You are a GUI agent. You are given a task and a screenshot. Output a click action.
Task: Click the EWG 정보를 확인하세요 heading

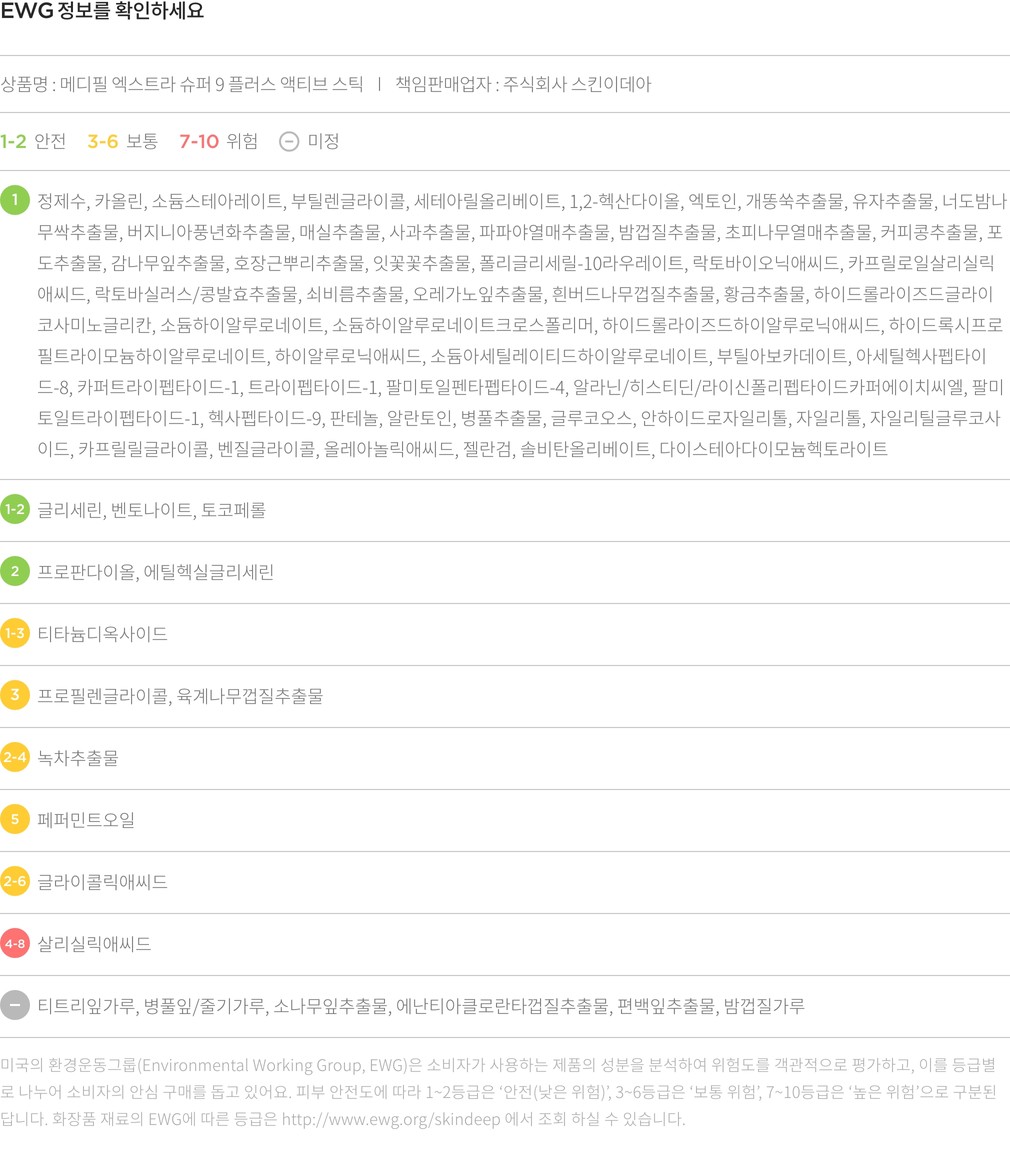click(102, 12)
